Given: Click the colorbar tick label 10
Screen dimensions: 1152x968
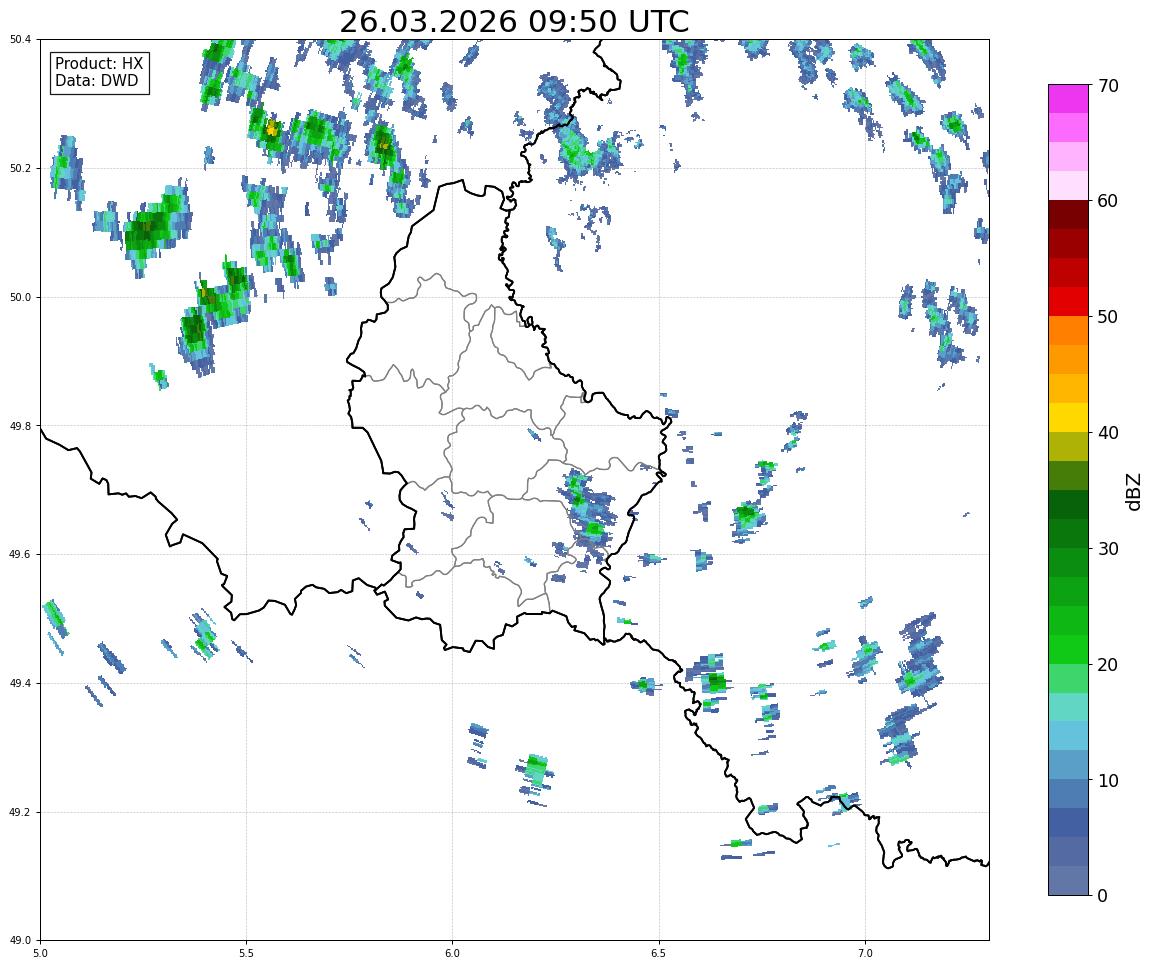Looking at the screenshot, I should [x=1108, y=781].
